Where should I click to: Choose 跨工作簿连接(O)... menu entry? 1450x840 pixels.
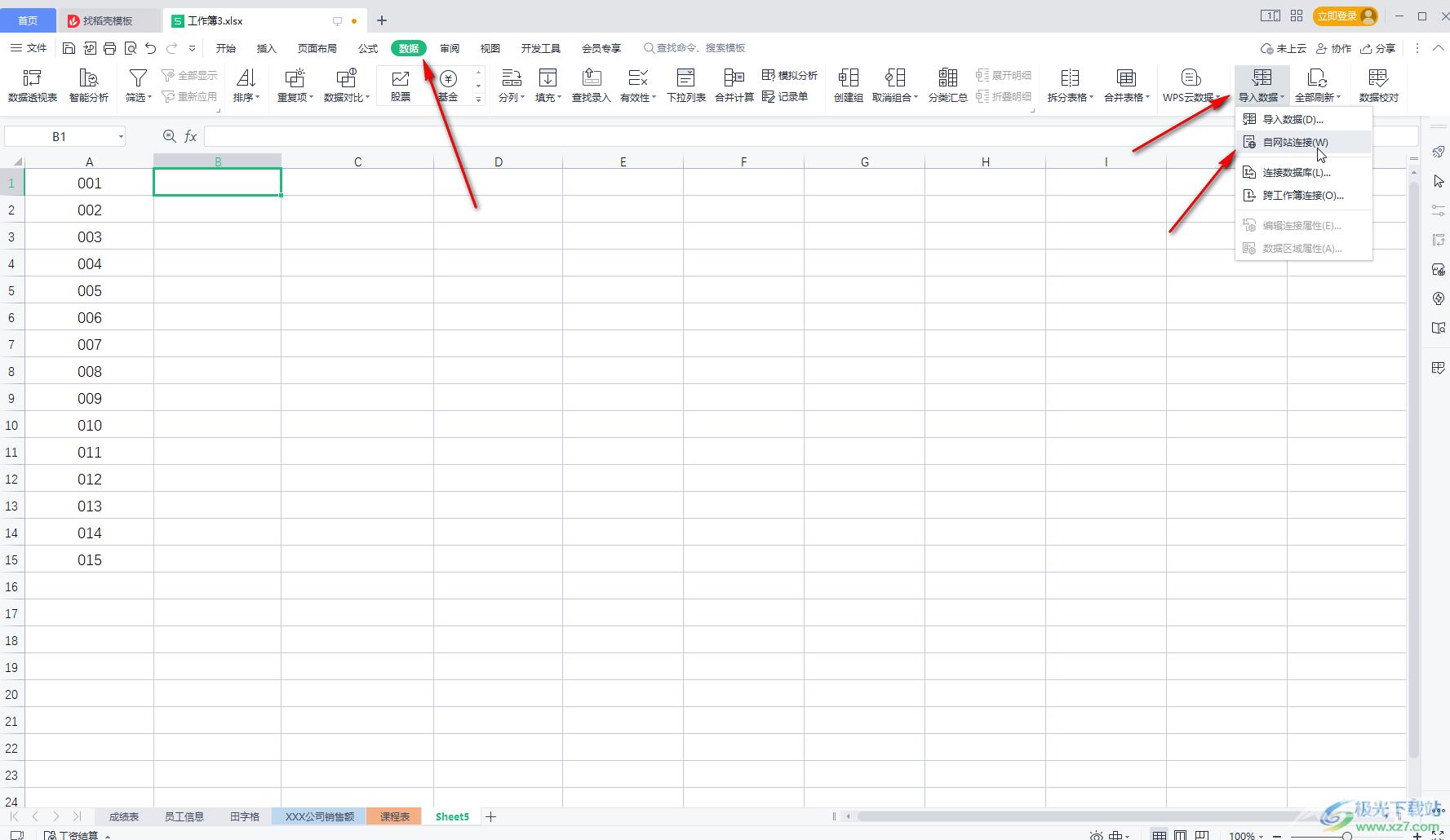click(x=1304, y=195)
